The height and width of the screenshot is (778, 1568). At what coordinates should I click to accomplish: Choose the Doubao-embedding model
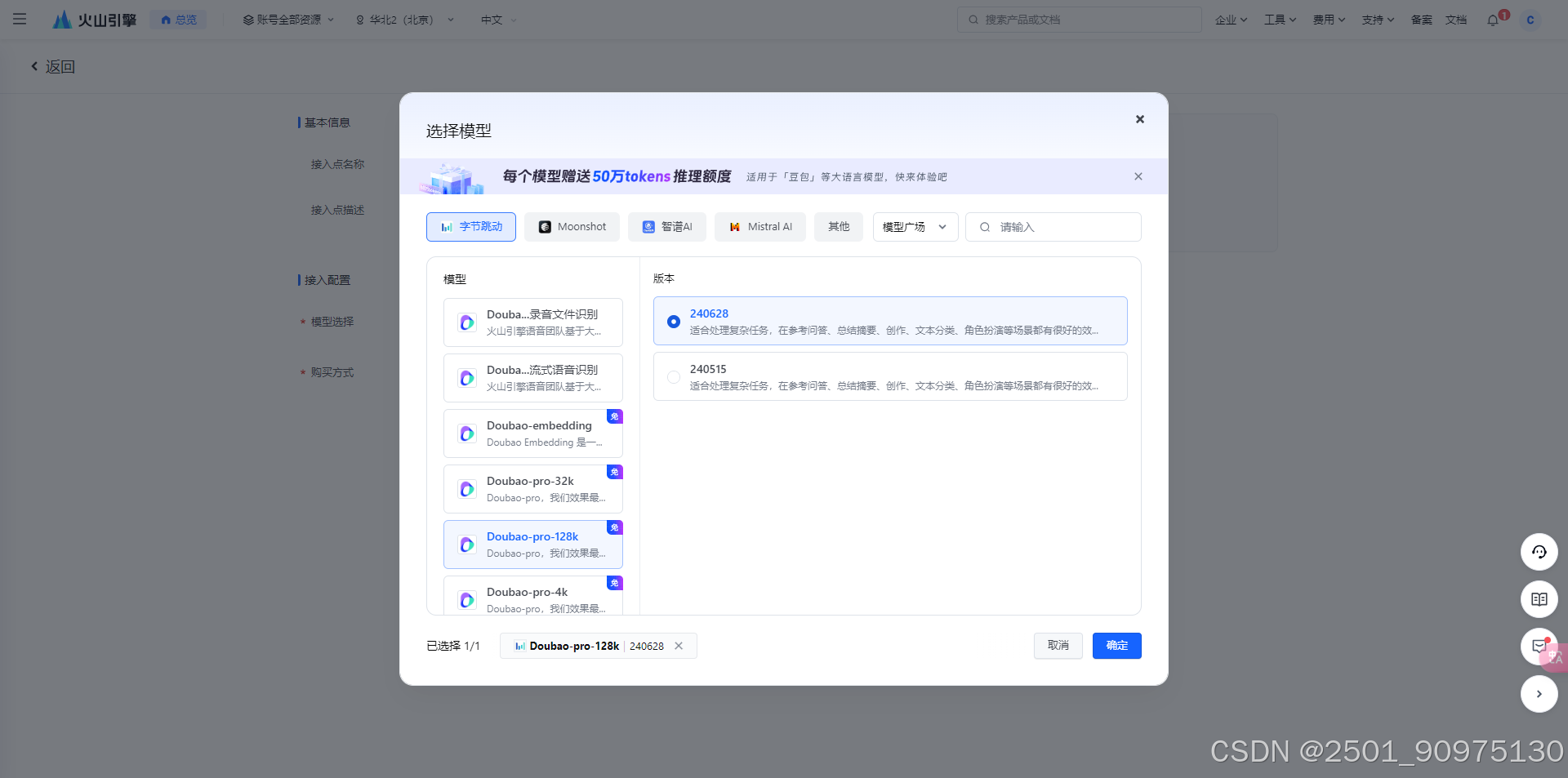(533, 433)
